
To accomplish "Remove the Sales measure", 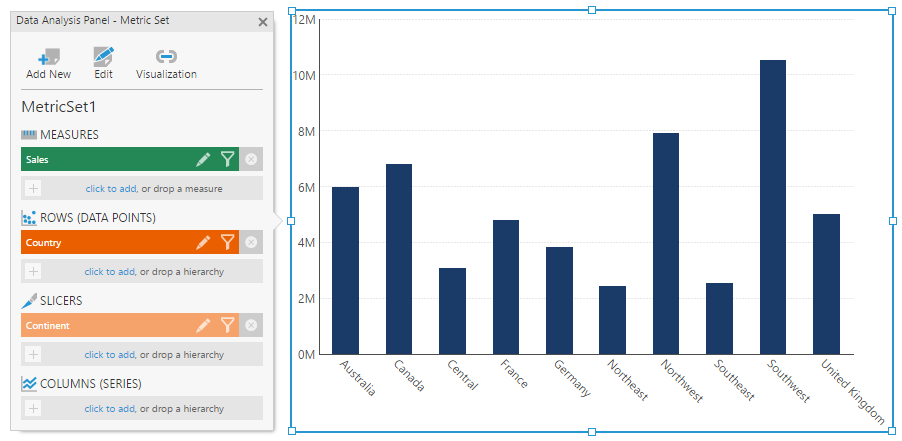I will click(251, 159).
